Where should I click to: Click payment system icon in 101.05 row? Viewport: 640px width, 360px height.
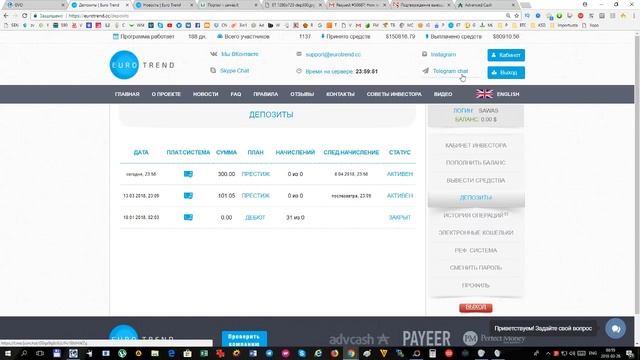point(188,196)
